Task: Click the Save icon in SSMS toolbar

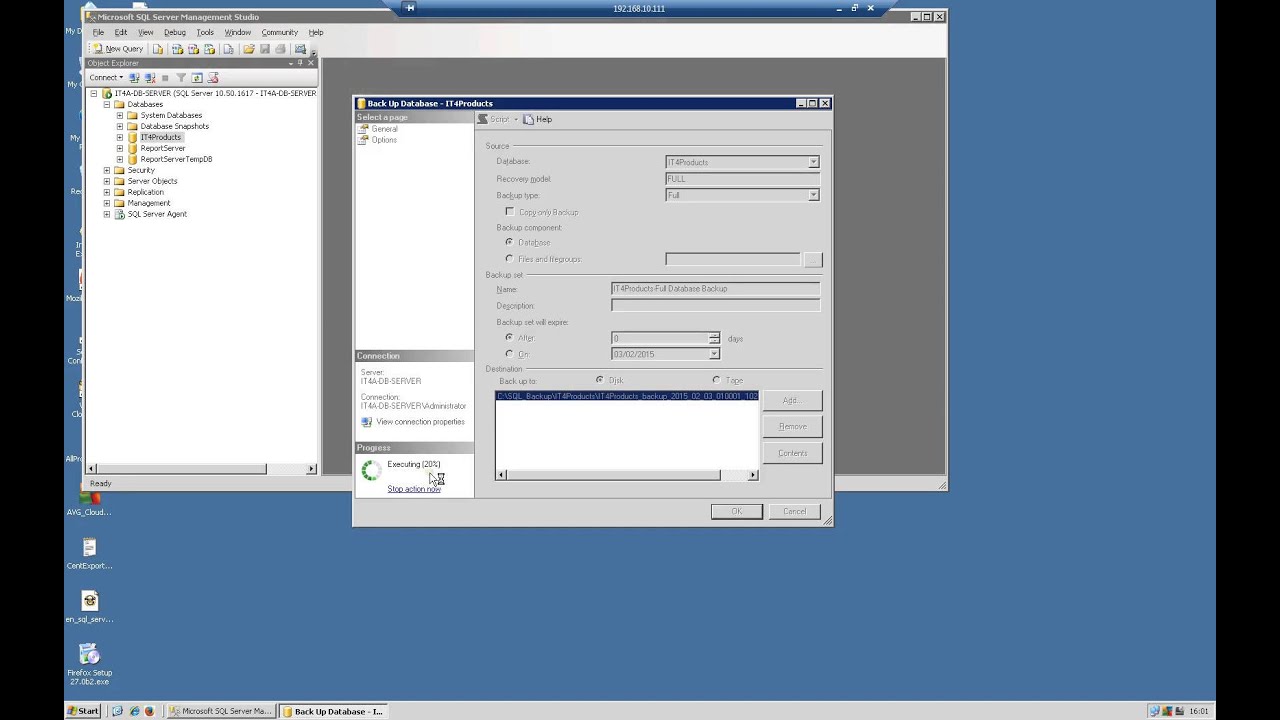Action: 265,48
